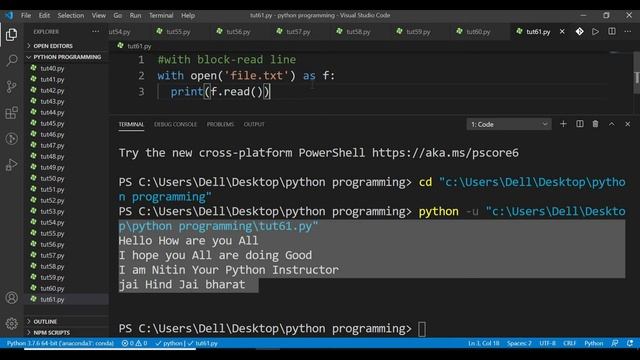Switch to the Debug Console tab

tap(175, 124)
